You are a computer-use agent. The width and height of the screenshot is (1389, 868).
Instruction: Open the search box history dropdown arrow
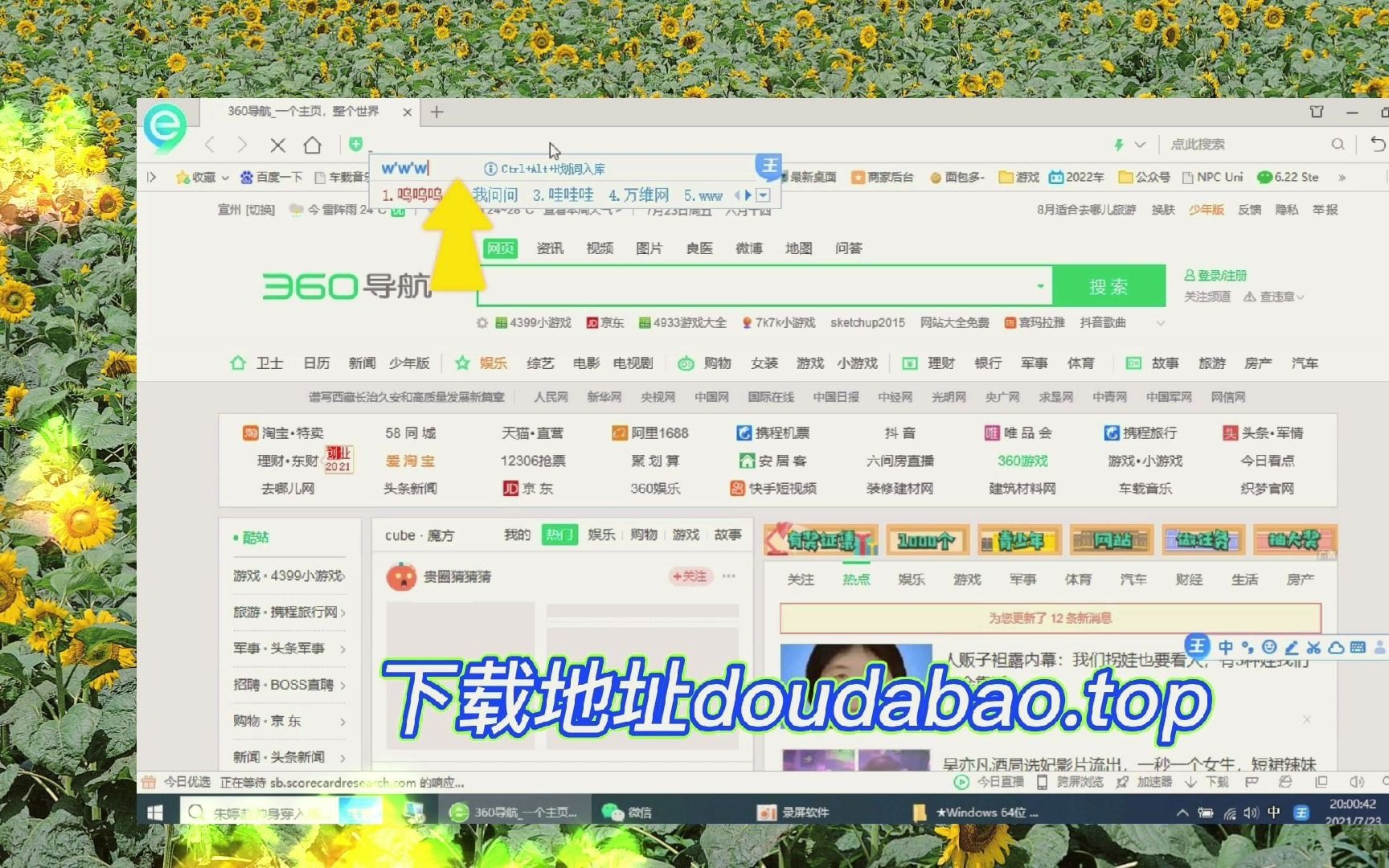(1040, 286)
